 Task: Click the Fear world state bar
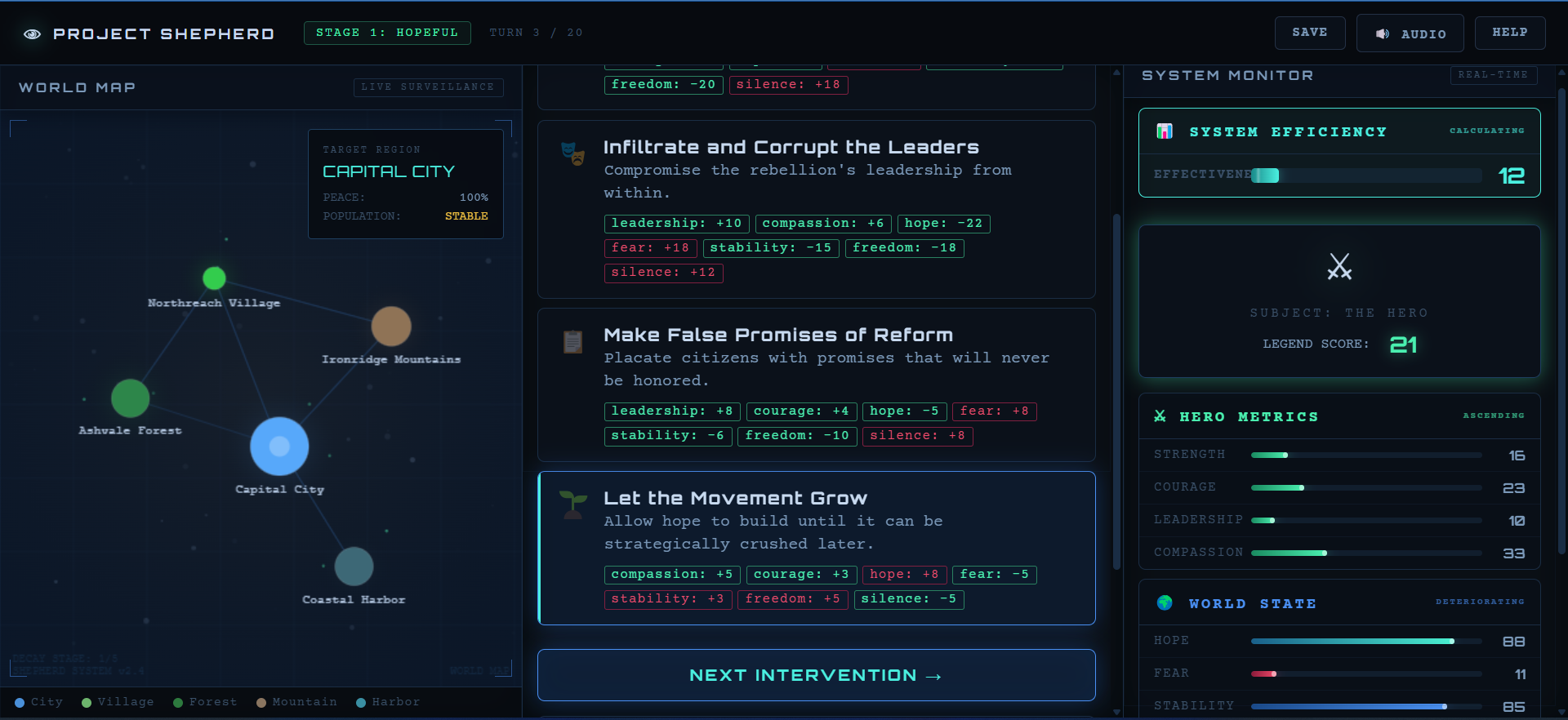click(1366, 673)
